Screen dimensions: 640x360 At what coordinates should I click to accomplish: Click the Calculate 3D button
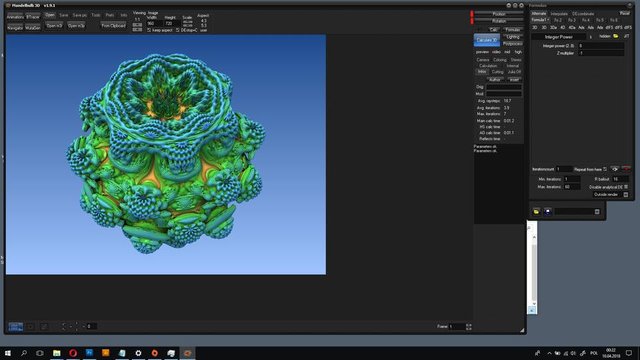coord(487,40)
